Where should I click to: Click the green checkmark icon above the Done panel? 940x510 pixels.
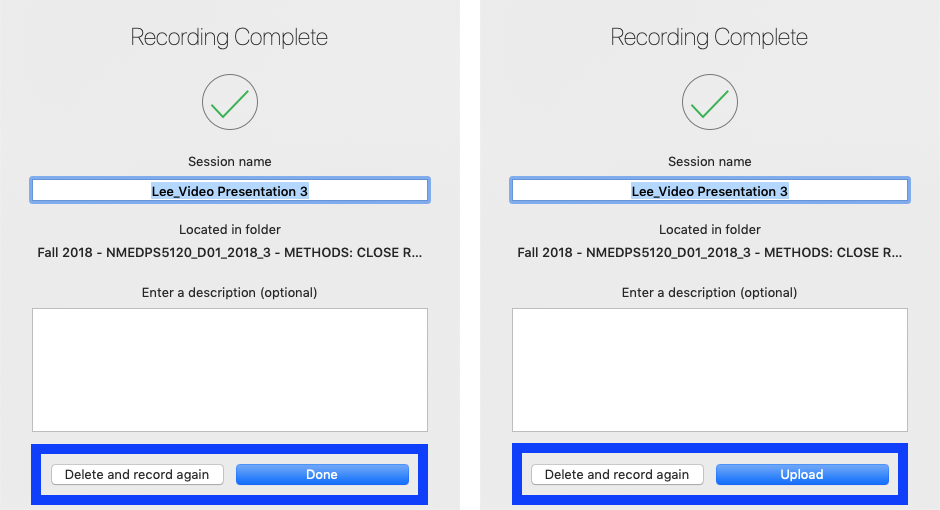click(x=230, y=102)
